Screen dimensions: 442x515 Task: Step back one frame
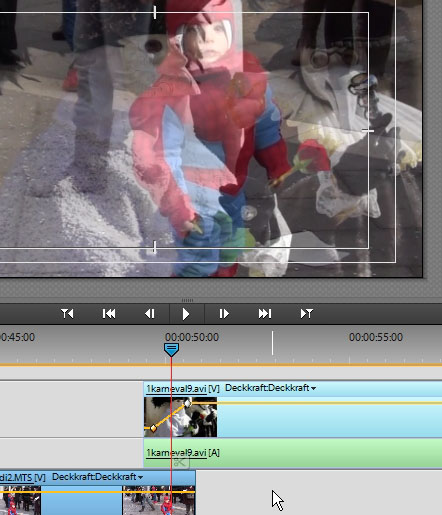(150, 314)
